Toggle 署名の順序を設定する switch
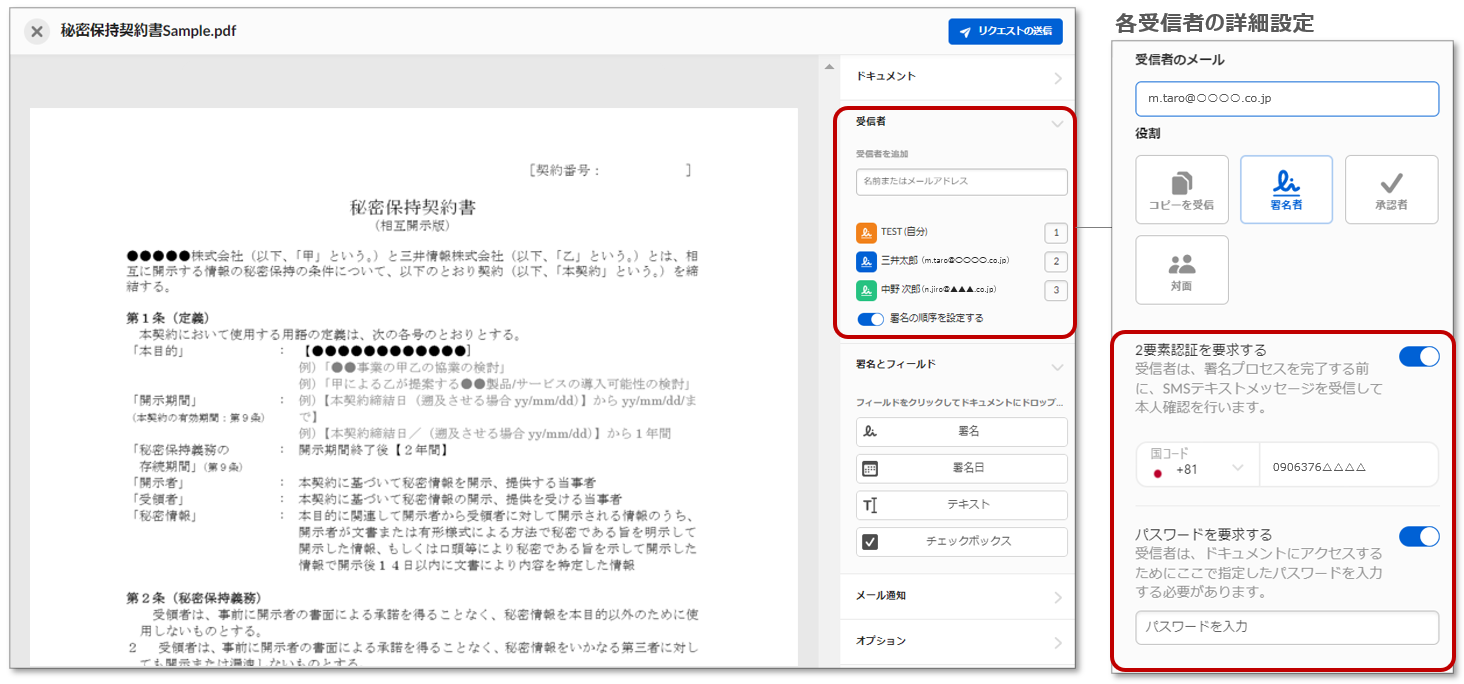 (871, 319)
